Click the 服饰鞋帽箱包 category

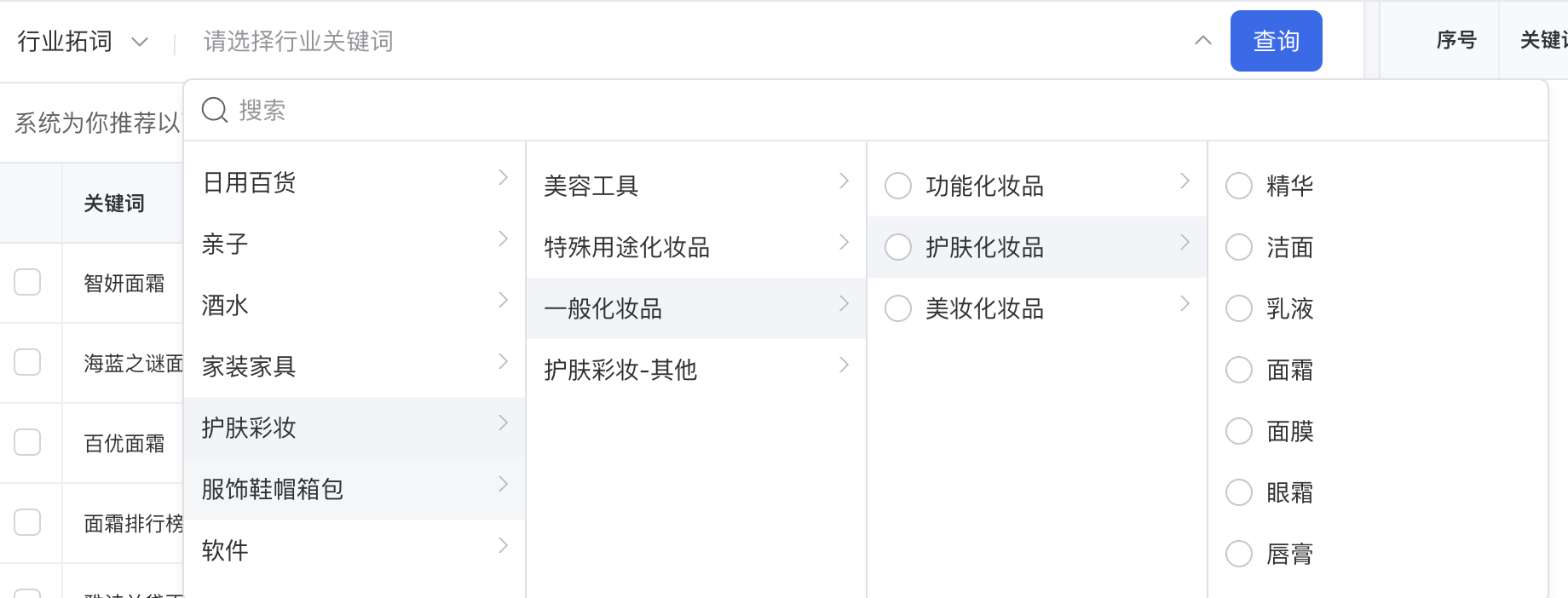(x=273, y=489)
